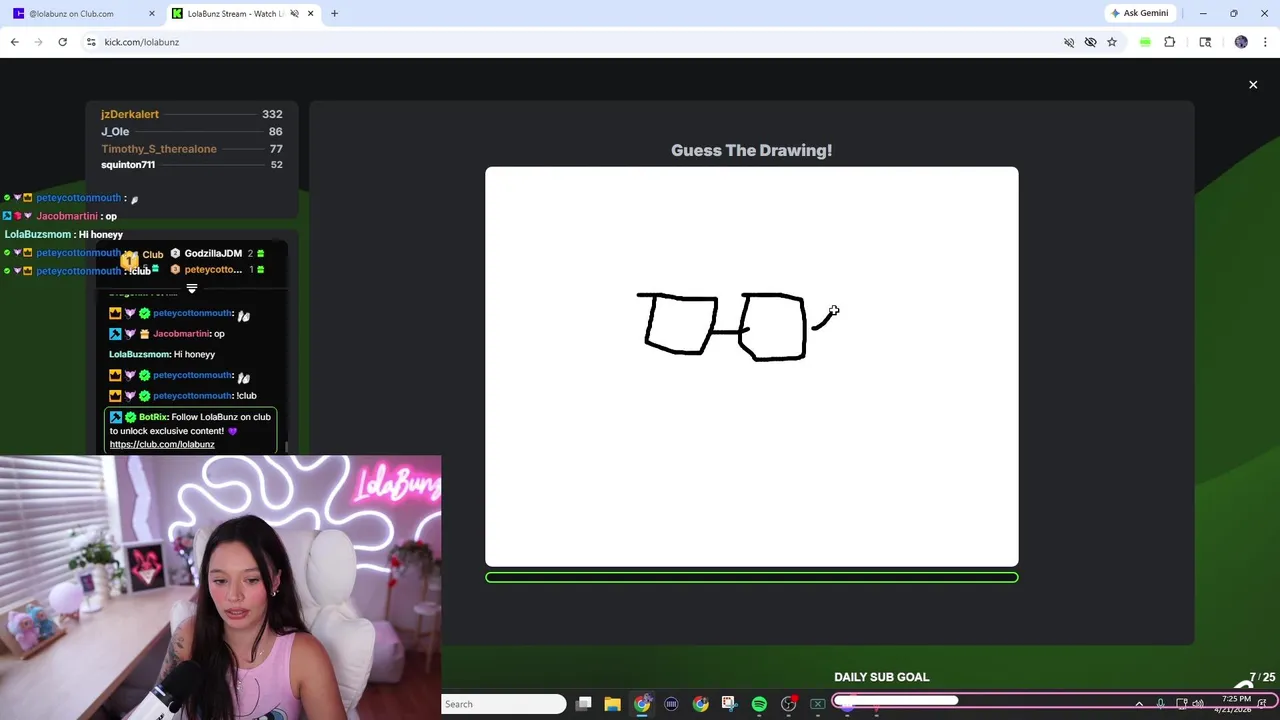1280x720 pixels.
Task: Open a new browser tab
Action: click(334, 14)
